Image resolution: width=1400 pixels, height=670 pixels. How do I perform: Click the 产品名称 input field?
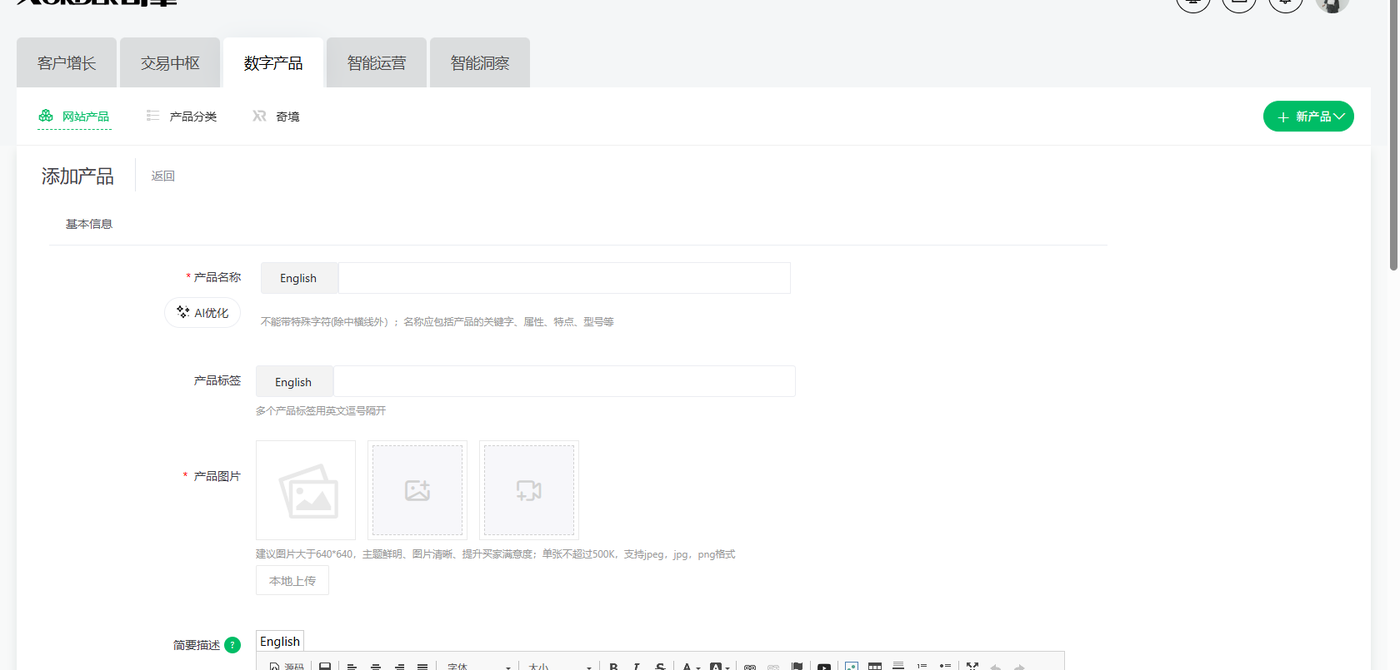coord(564,278)
